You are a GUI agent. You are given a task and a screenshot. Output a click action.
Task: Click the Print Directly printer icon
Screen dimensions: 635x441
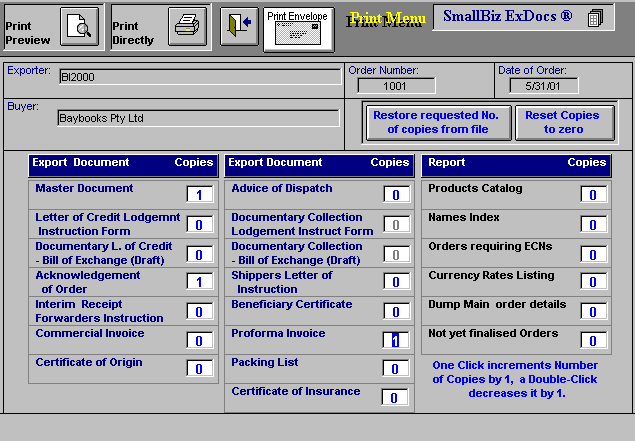pyautogui.click(x=186, y=27)
